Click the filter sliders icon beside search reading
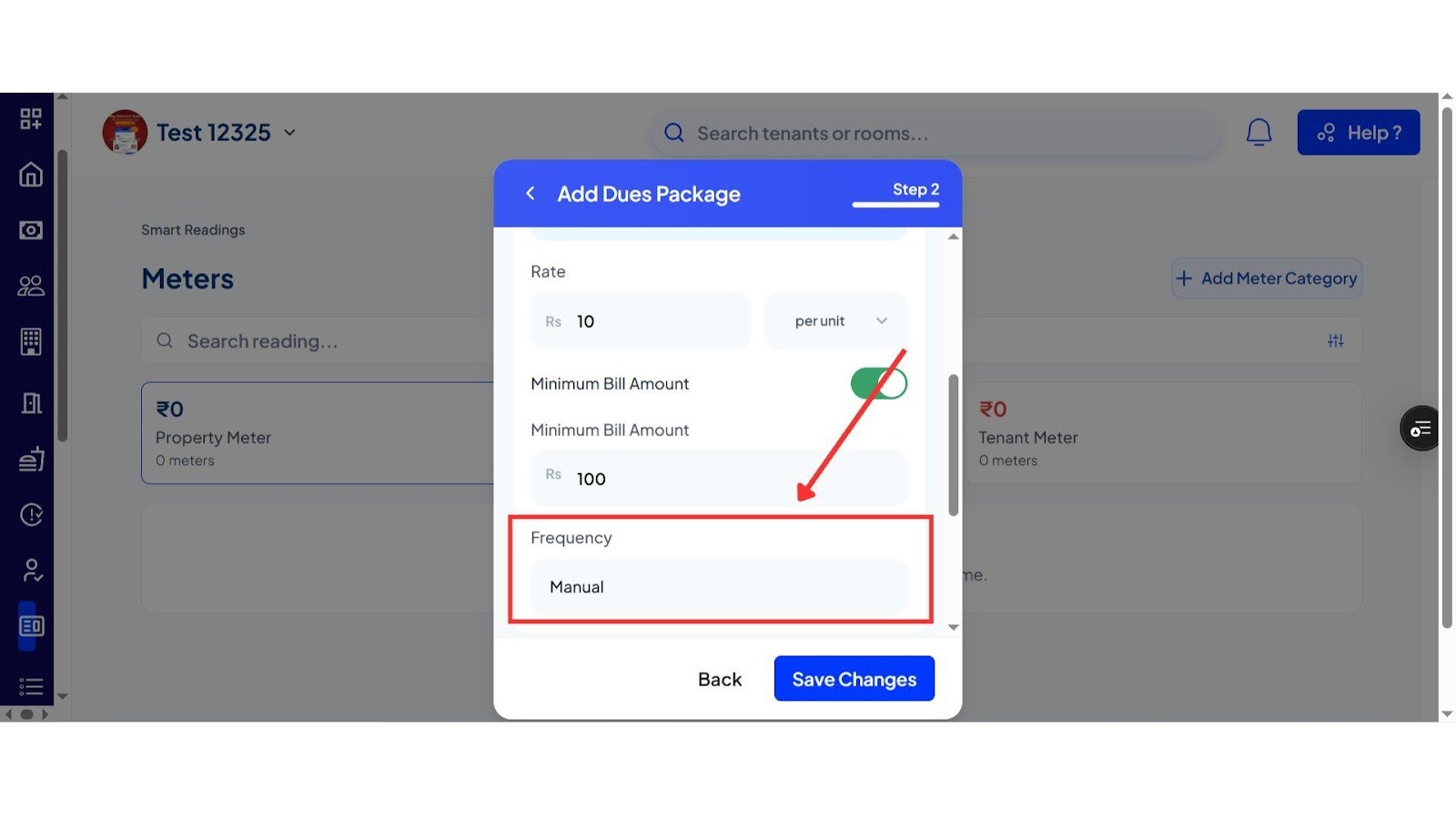Image resolution: width=1456 pixels, height=819 pixels. pos(1335,340)
